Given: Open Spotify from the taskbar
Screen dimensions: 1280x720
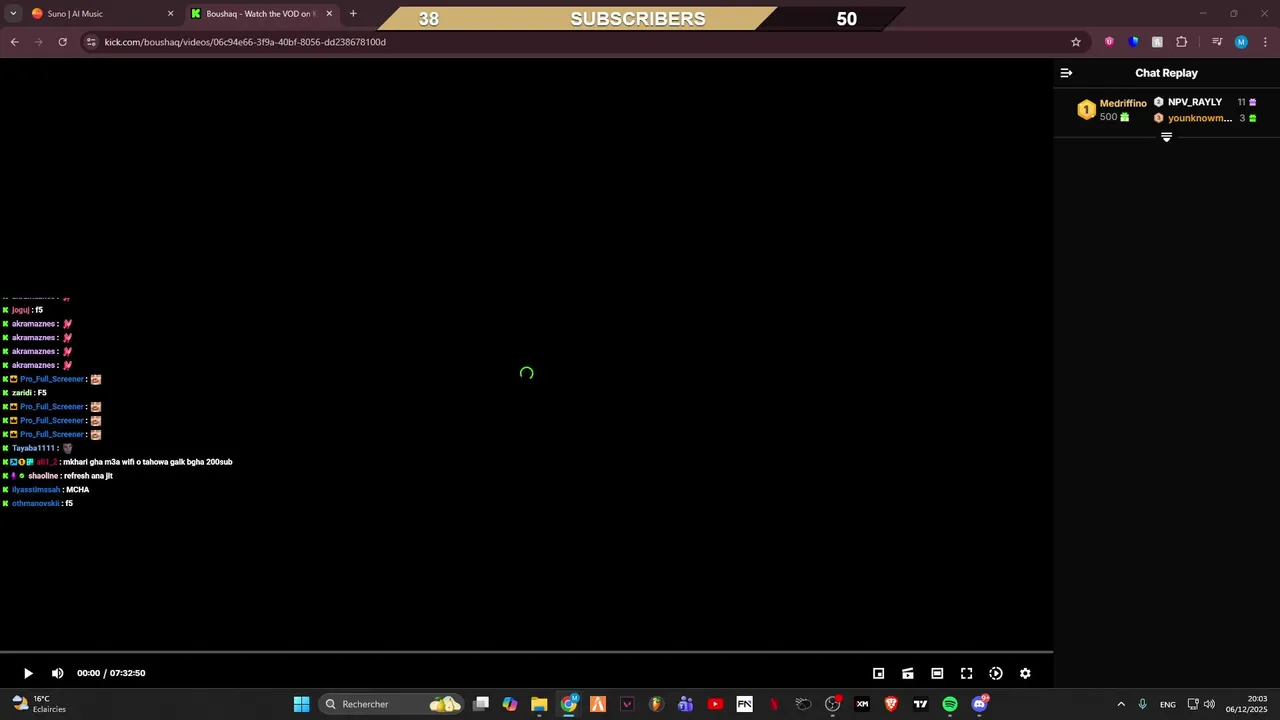Looking at the screenshot, I should [x=950, y=704].
